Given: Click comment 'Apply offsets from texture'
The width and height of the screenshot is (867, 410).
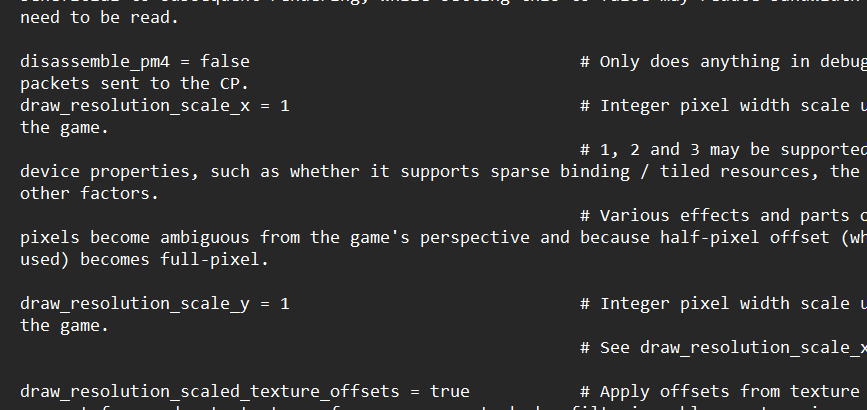Looking at the screenshot, I should click(723, 392).
